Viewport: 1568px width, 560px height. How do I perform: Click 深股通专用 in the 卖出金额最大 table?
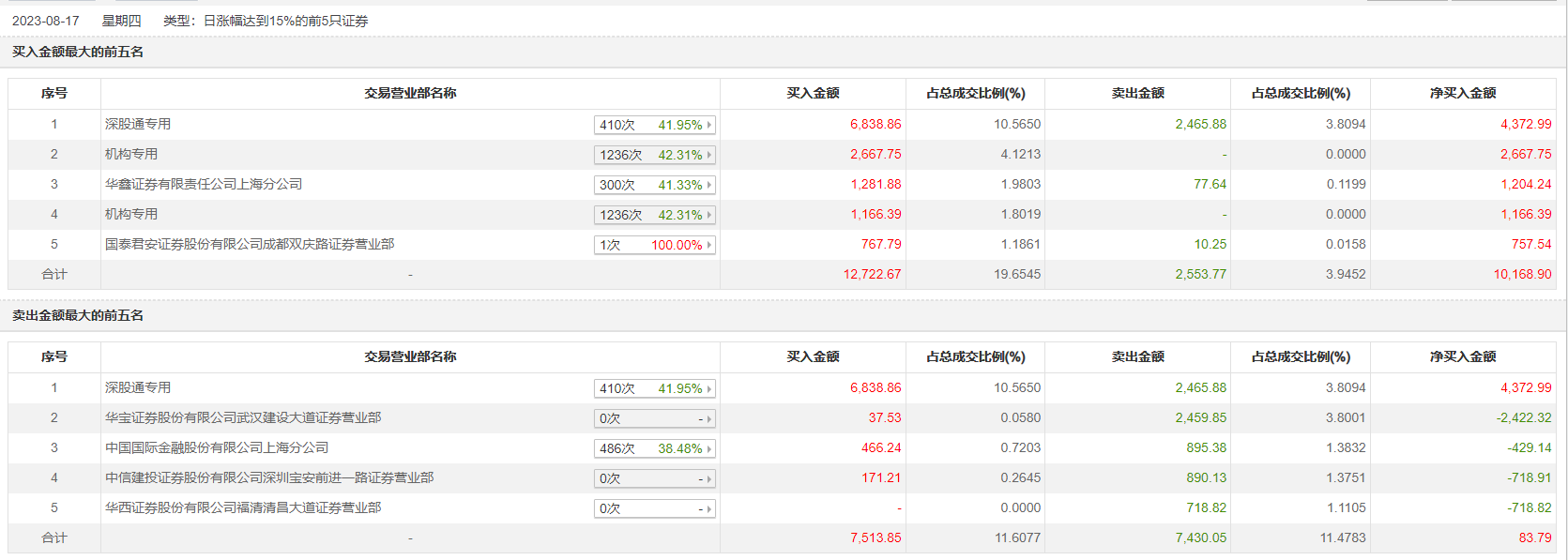click(138, 387)
